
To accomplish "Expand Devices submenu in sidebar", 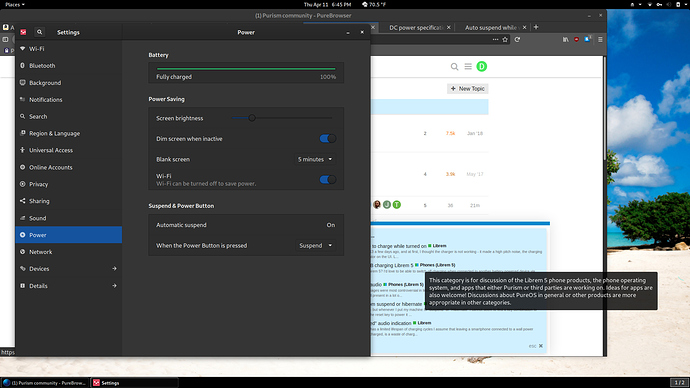I will [x=68, y=269].
